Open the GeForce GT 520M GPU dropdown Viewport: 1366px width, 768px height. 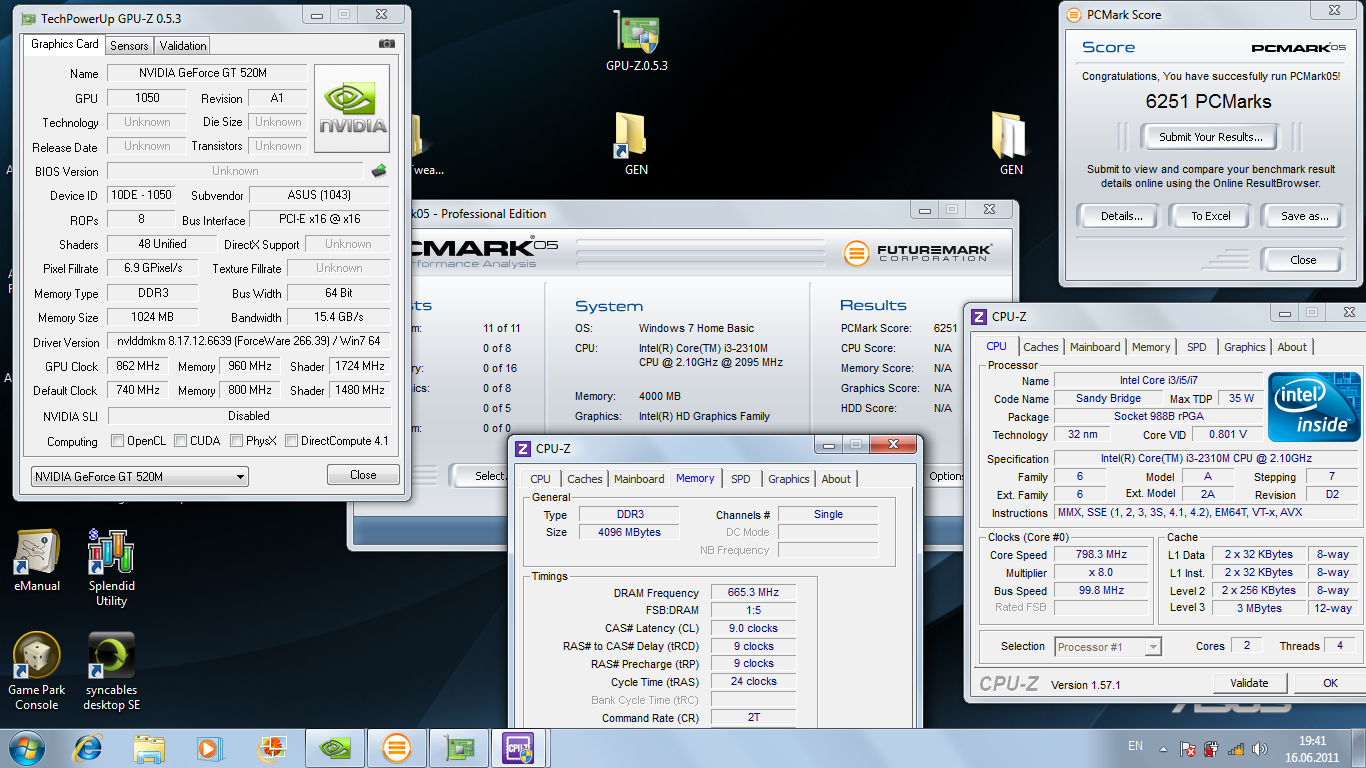pyautogui.click(x=139, y=477)
